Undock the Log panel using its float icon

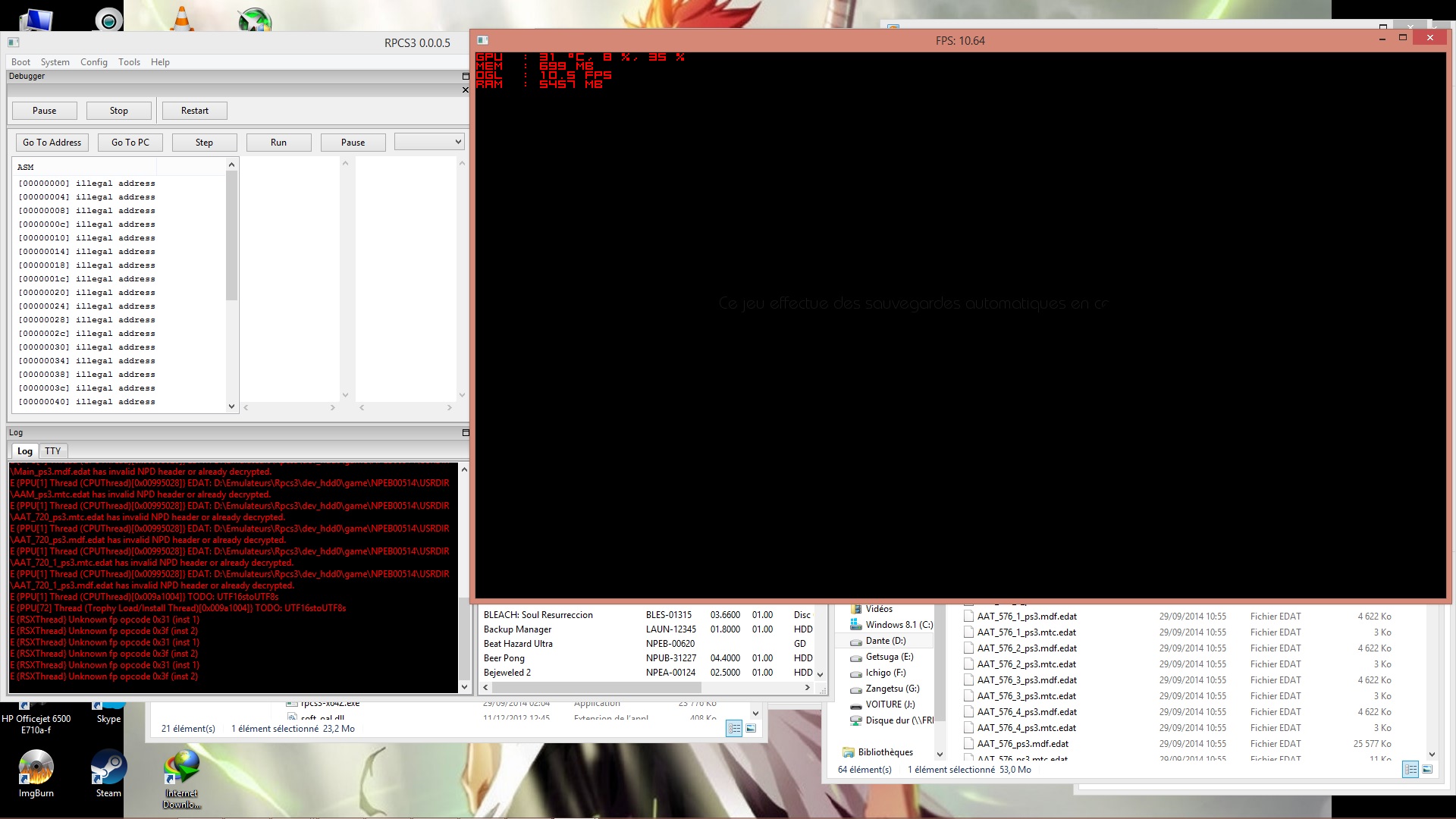(466, 433)
